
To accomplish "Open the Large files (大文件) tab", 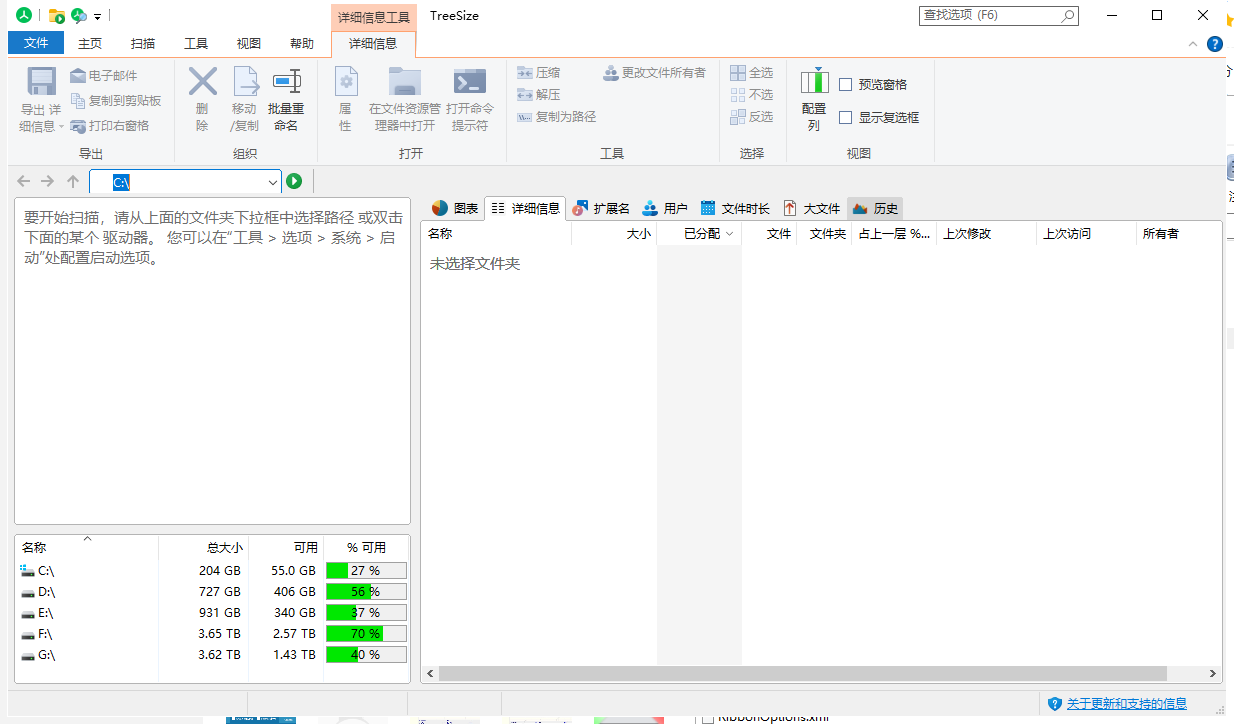I will pyautogui.click(x=812, y=208).
